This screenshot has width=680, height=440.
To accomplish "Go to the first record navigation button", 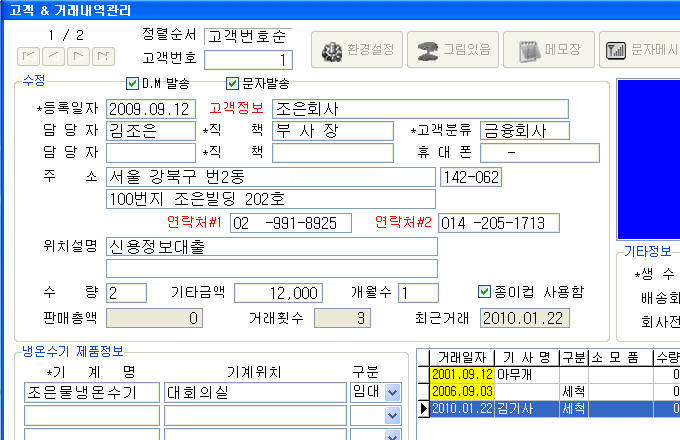I will 28,55.
